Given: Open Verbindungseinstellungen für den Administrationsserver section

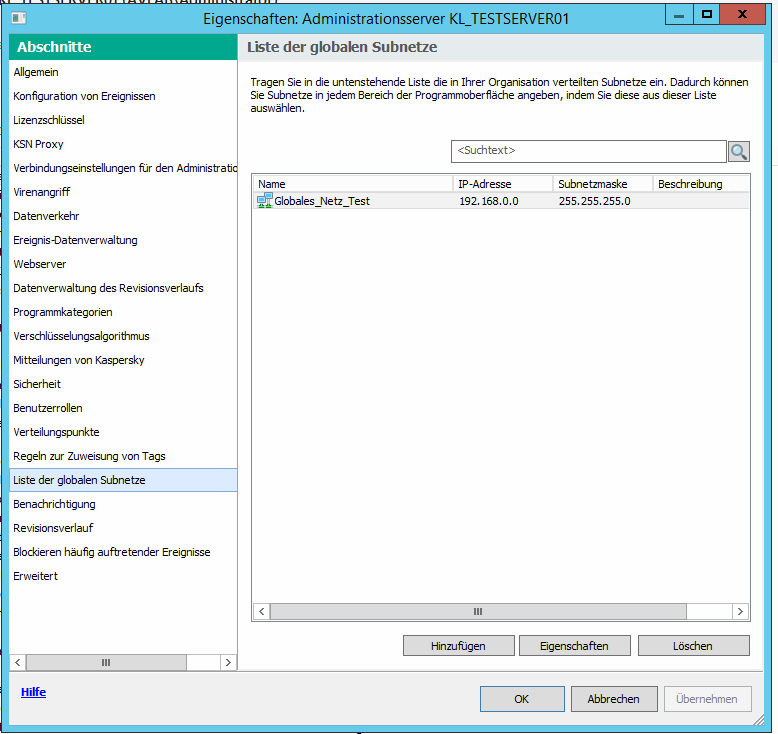Looking at the screenshot, I should (125, 168).
